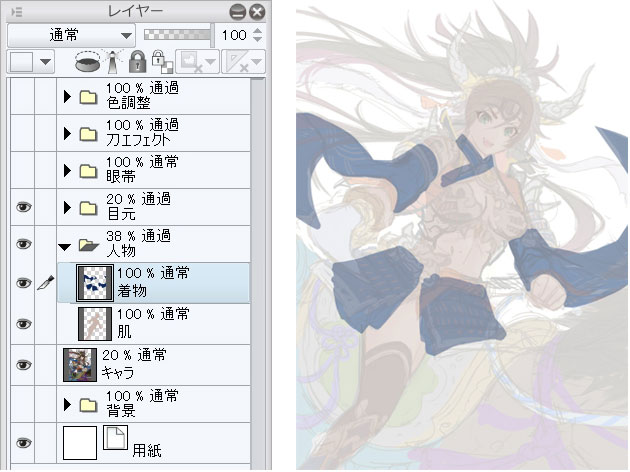Collapse the layer panel with minimize button

click(238, 12)
